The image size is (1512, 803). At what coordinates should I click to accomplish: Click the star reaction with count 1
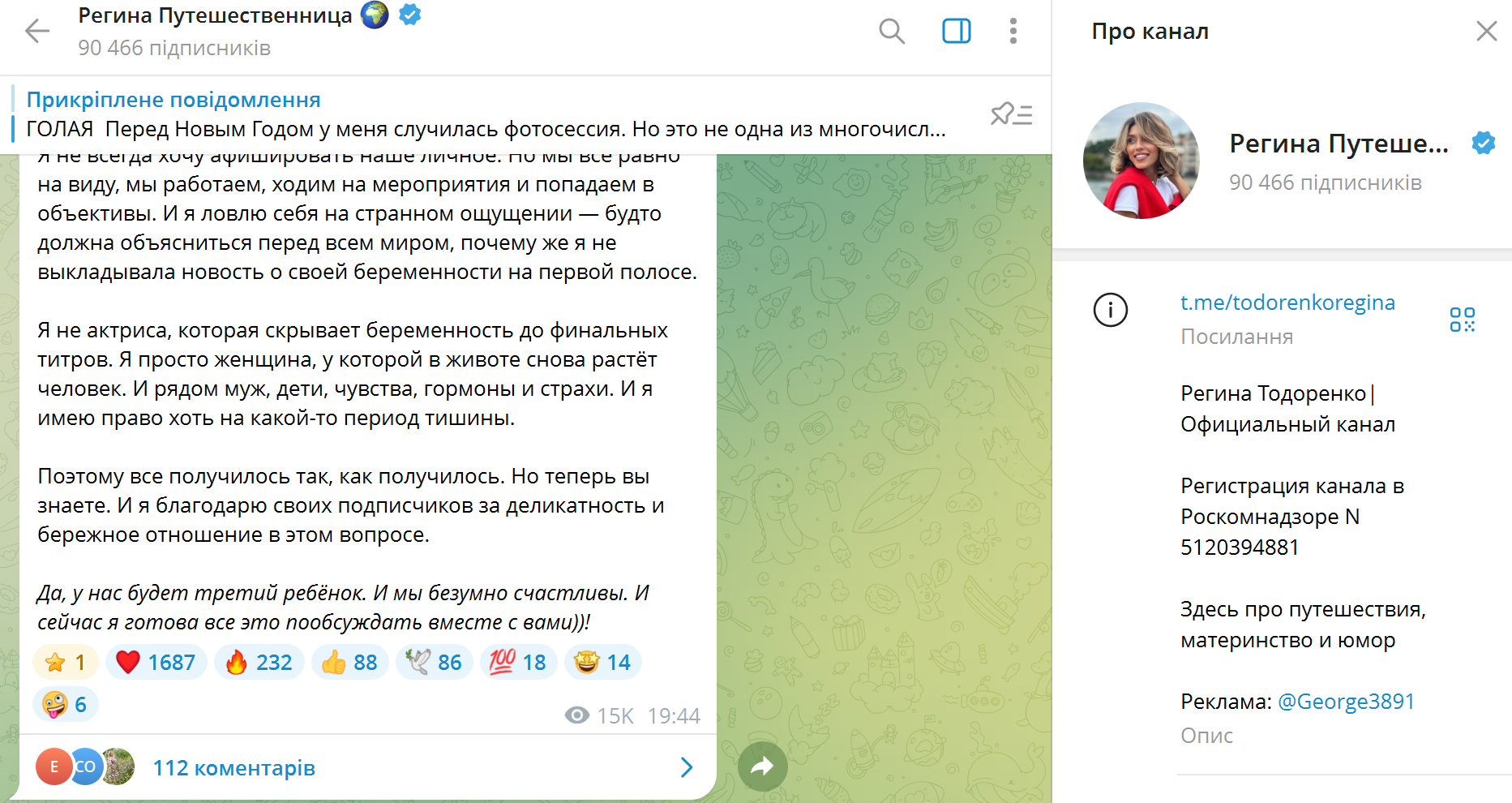click(x=66, y=663)
